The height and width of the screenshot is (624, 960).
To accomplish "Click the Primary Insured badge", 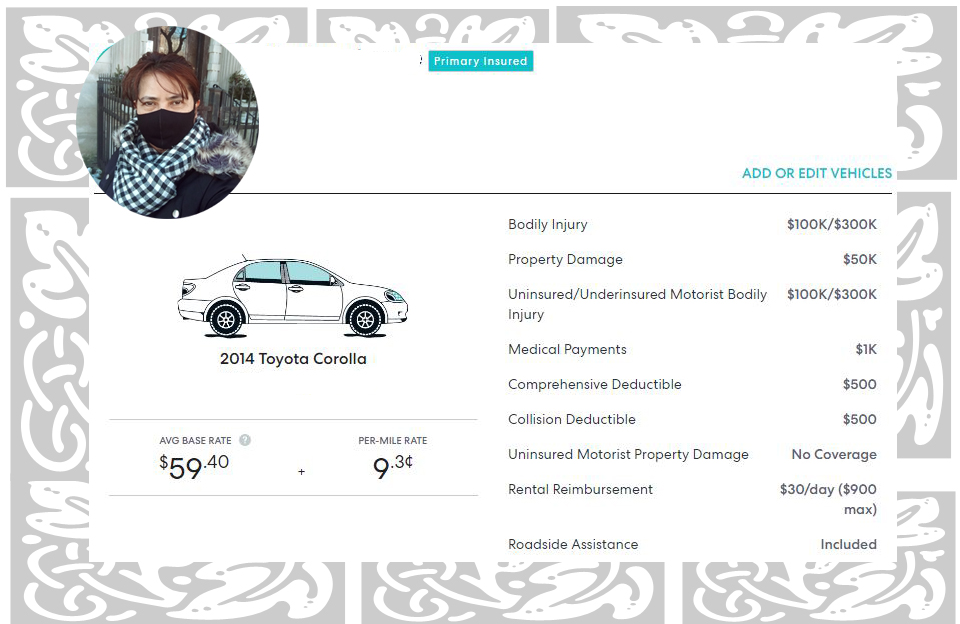I will click(481, 61).
